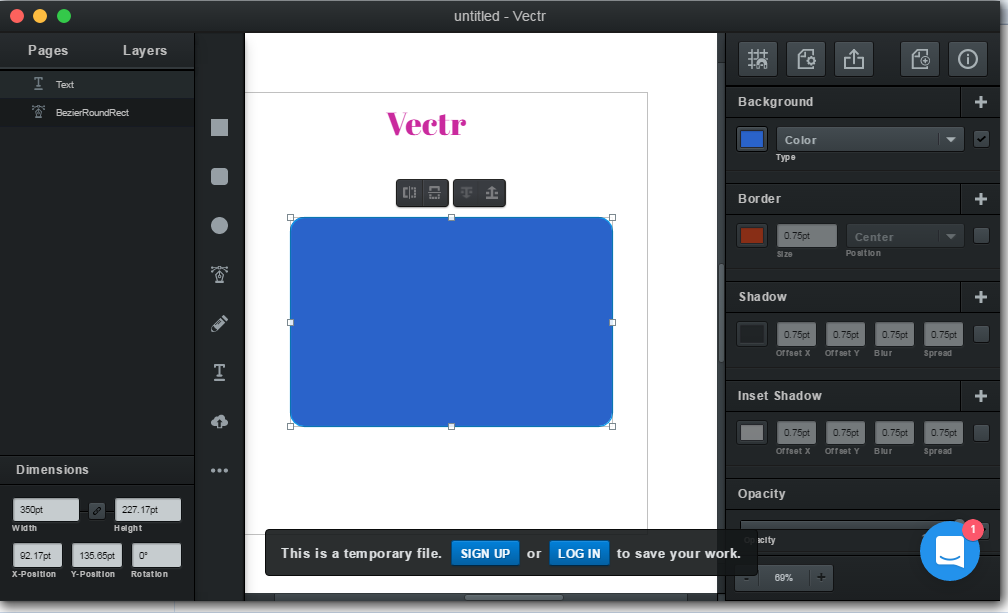
Task: Open page settings icon
Action: [806, 59]
